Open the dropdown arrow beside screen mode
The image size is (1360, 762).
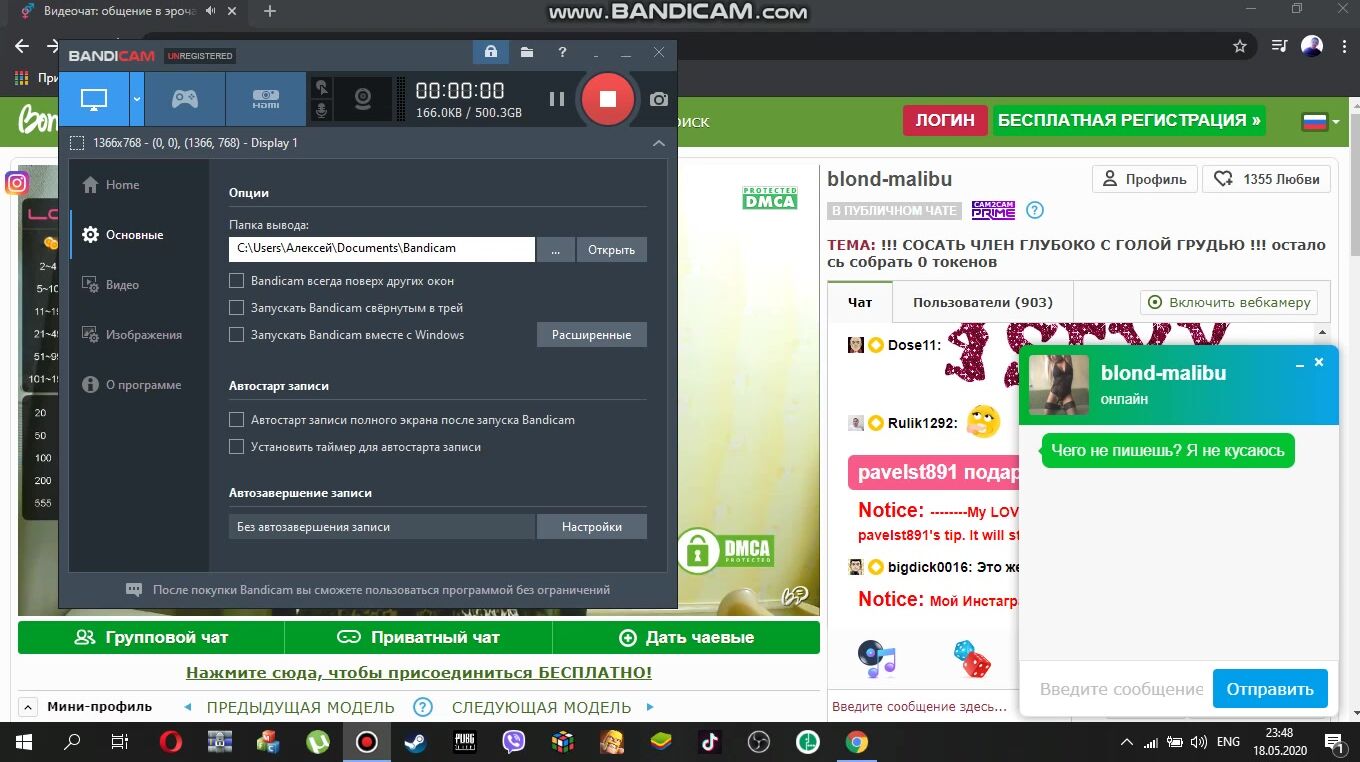pyautogui.click(x=138, y=99)
